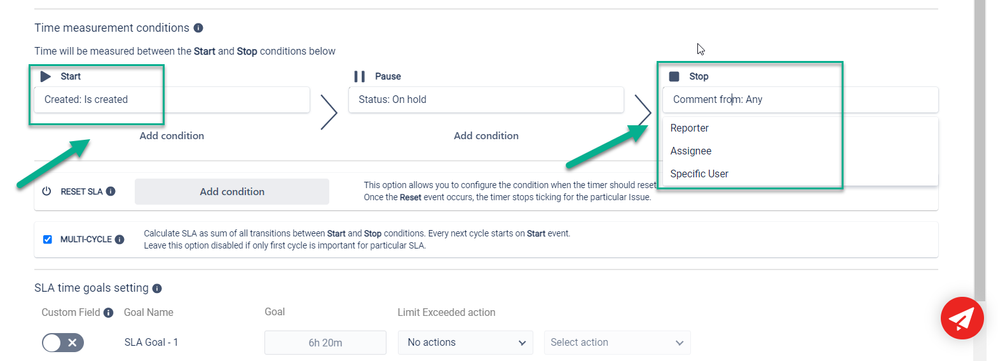
Task: Open the red paper plane chat widget
Action: click(x=962, y=318)
